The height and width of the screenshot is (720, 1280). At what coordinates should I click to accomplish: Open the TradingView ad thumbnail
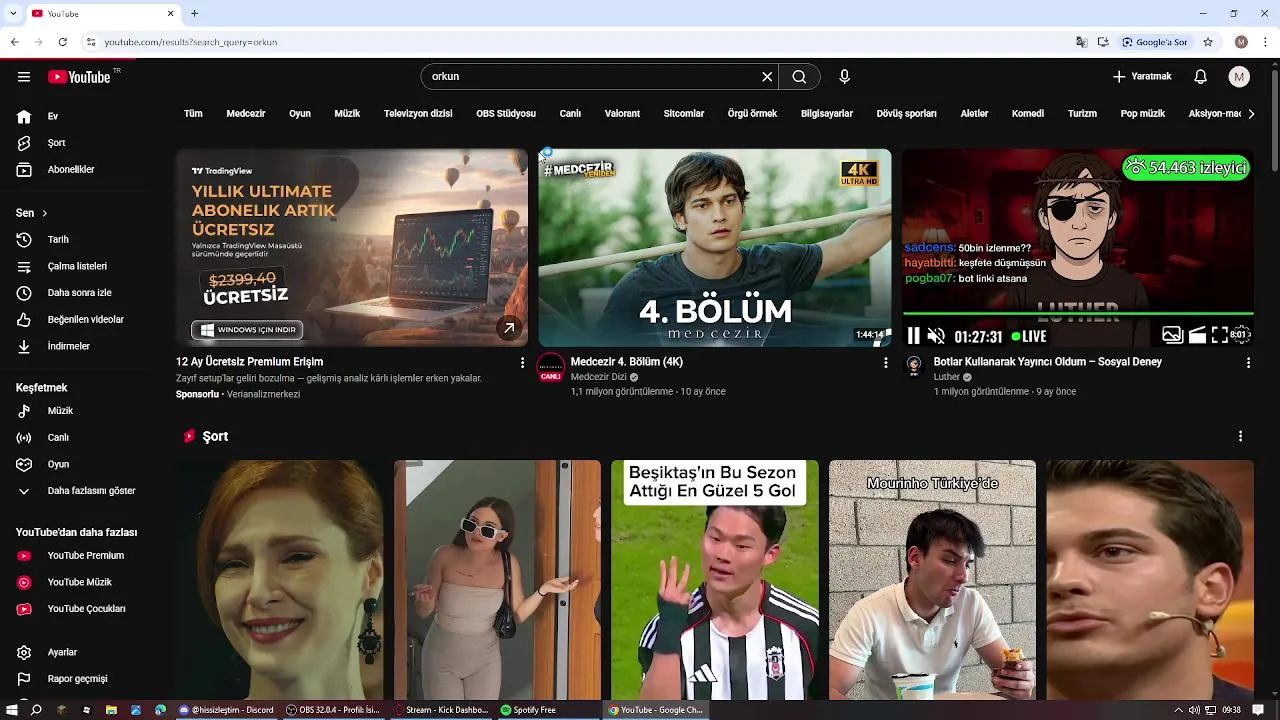(352, 248)
